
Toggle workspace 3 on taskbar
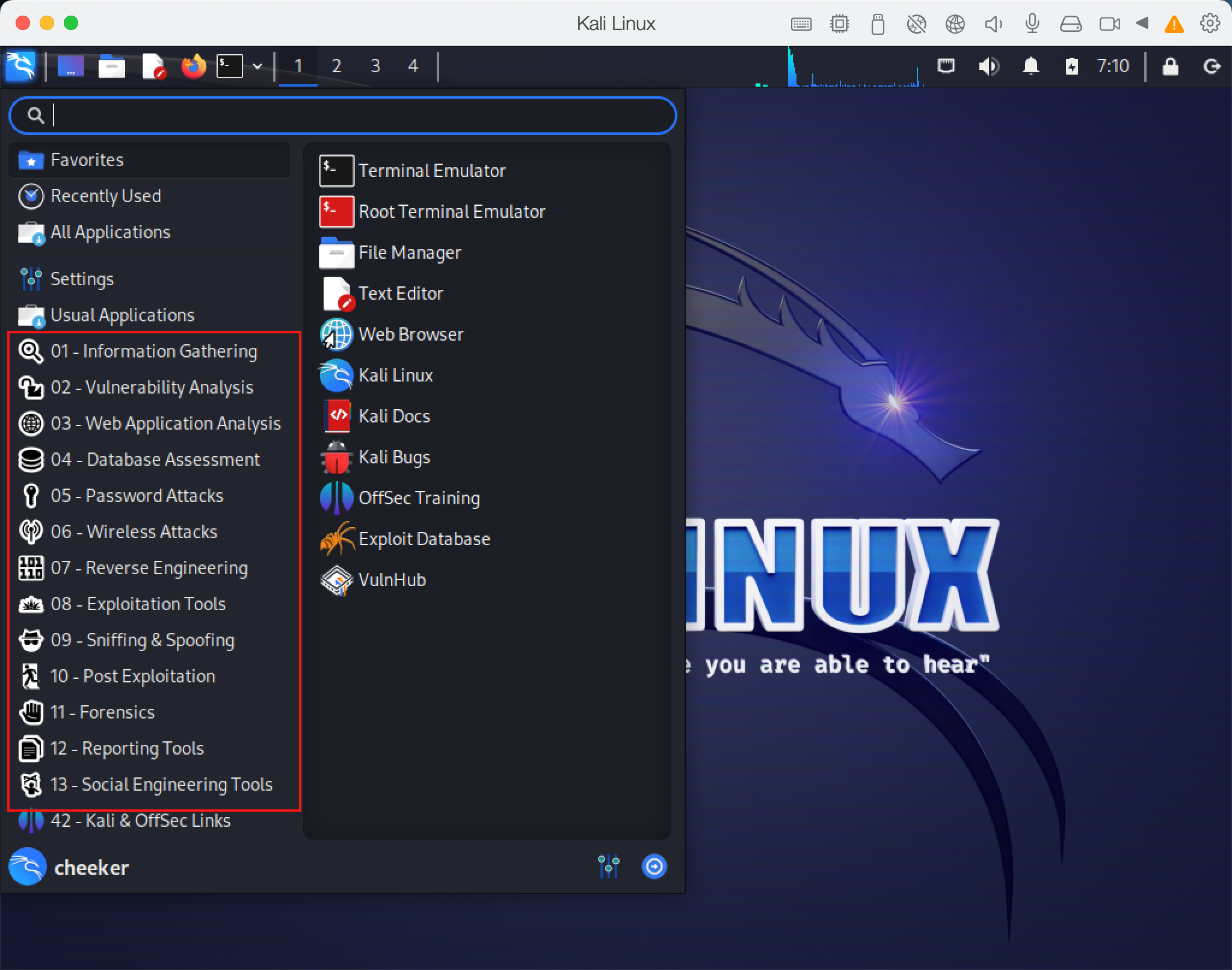click(x=375, y=66)
